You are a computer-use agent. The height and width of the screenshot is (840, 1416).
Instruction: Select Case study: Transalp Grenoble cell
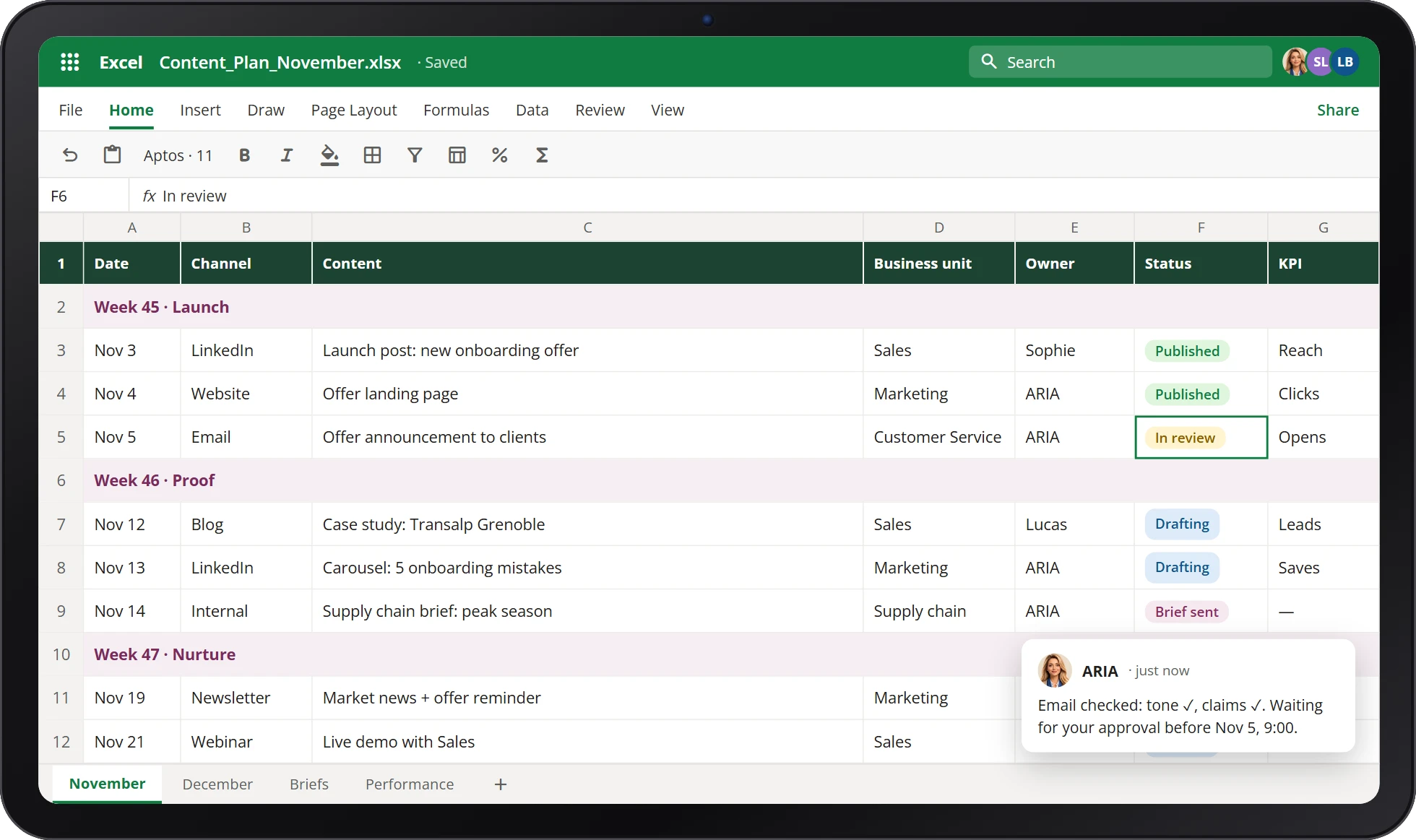587,524
